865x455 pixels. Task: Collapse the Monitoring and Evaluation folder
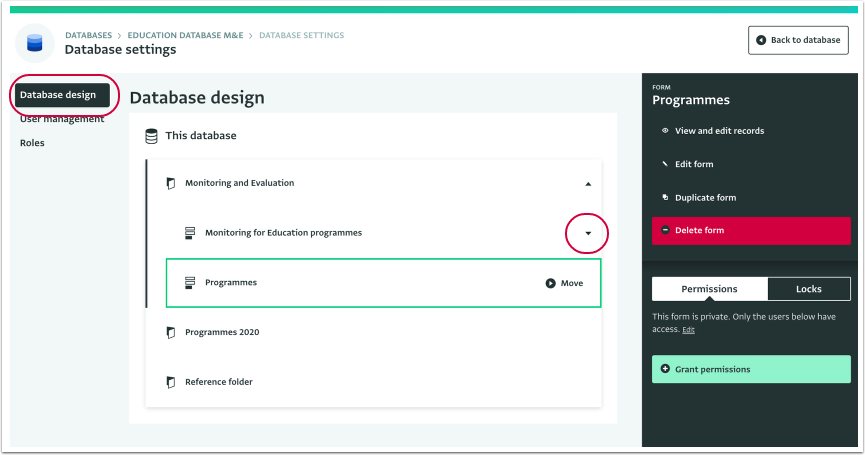[588, 184]
